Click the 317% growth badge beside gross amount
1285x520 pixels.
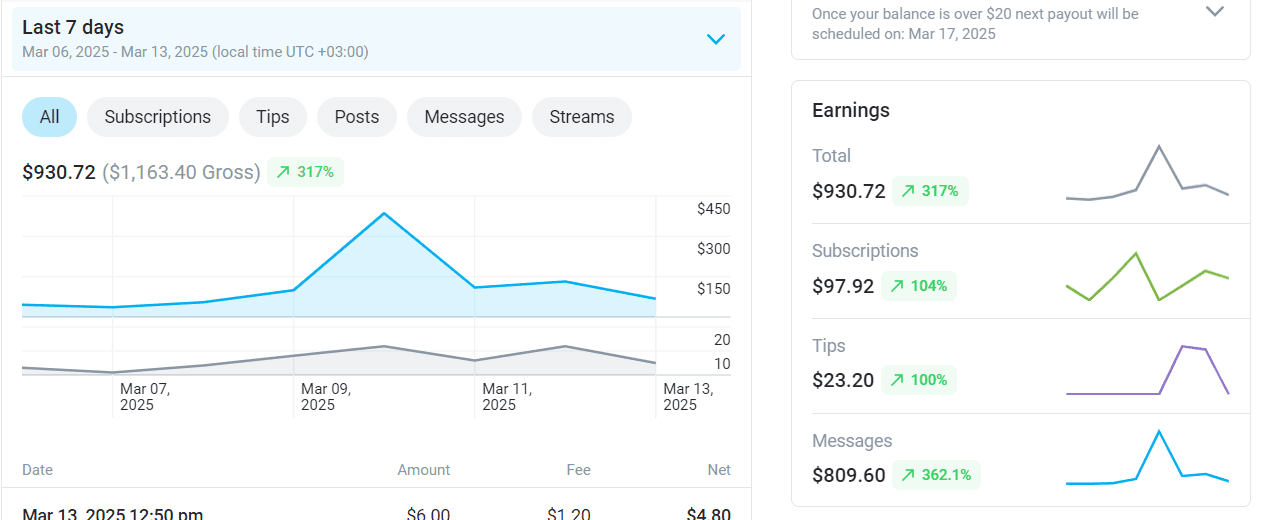[305, 172]
